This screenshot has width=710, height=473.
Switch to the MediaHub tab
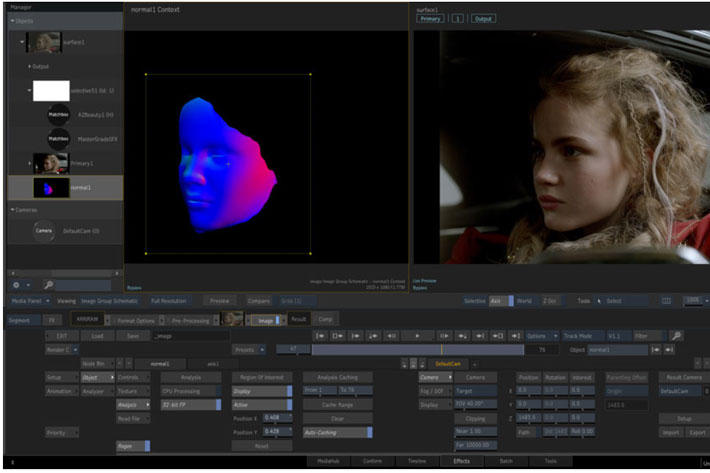pyautogui.click(x=328, y=461)
